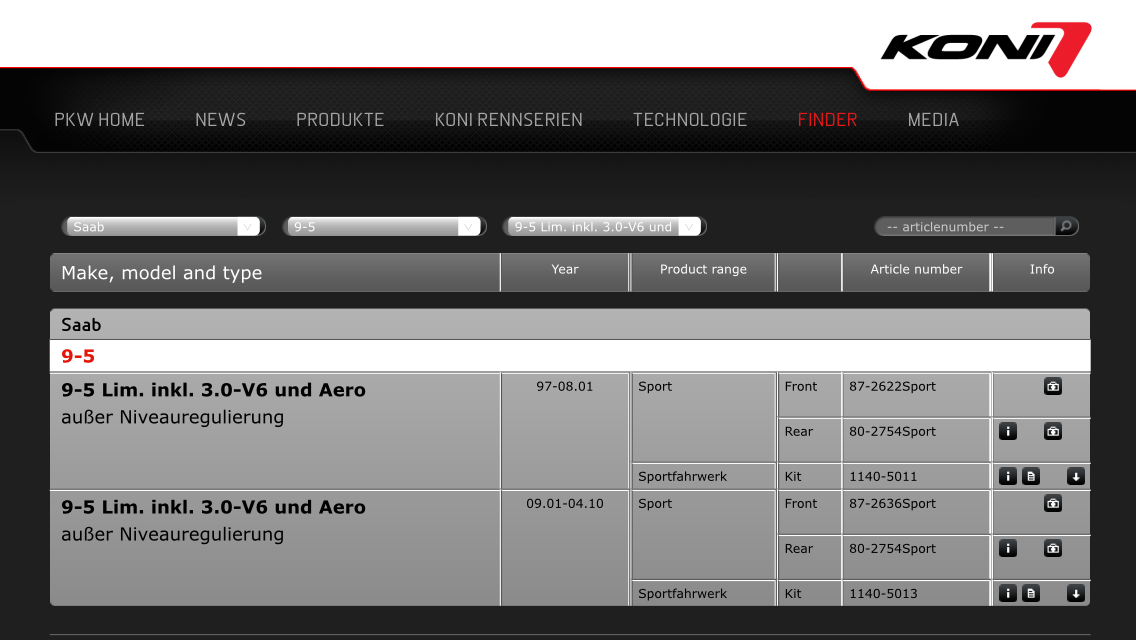Click the KONI RENNSERIEN link
Image resolution: width=1136 pixels, height=640 pixels.
509,120
